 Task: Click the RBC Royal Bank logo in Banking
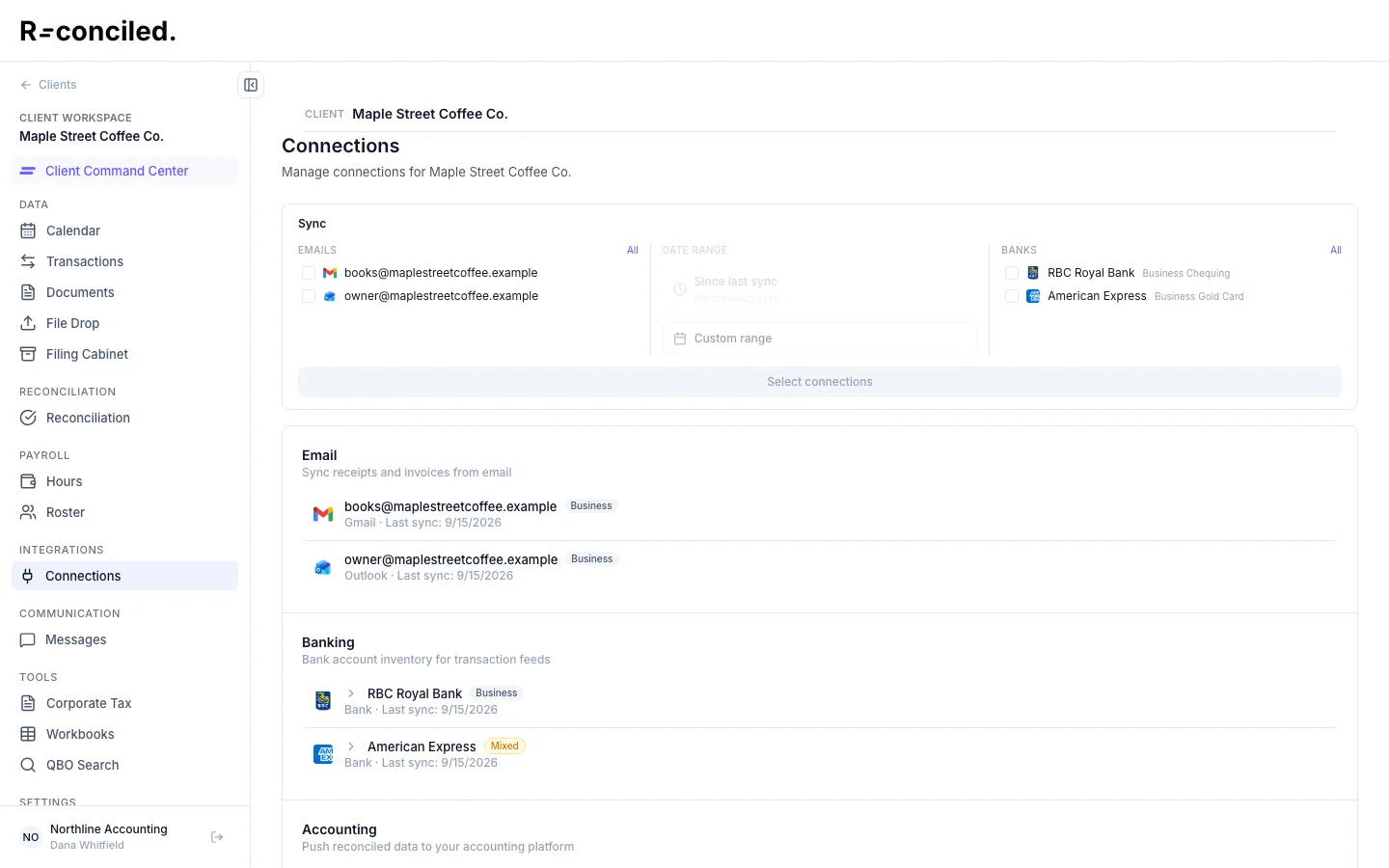pyautogui.click(x=323, y=701)
